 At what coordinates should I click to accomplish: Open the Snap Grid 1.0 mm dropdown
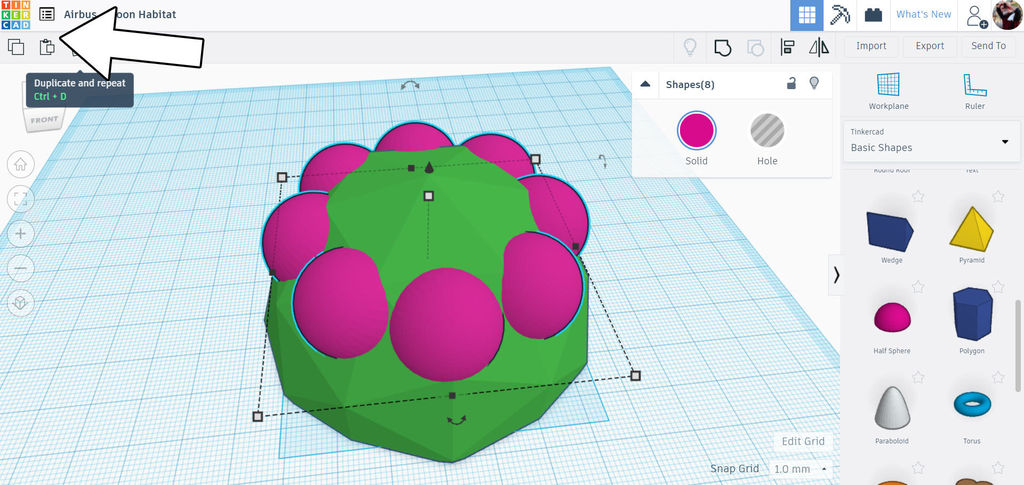point(799,469)
